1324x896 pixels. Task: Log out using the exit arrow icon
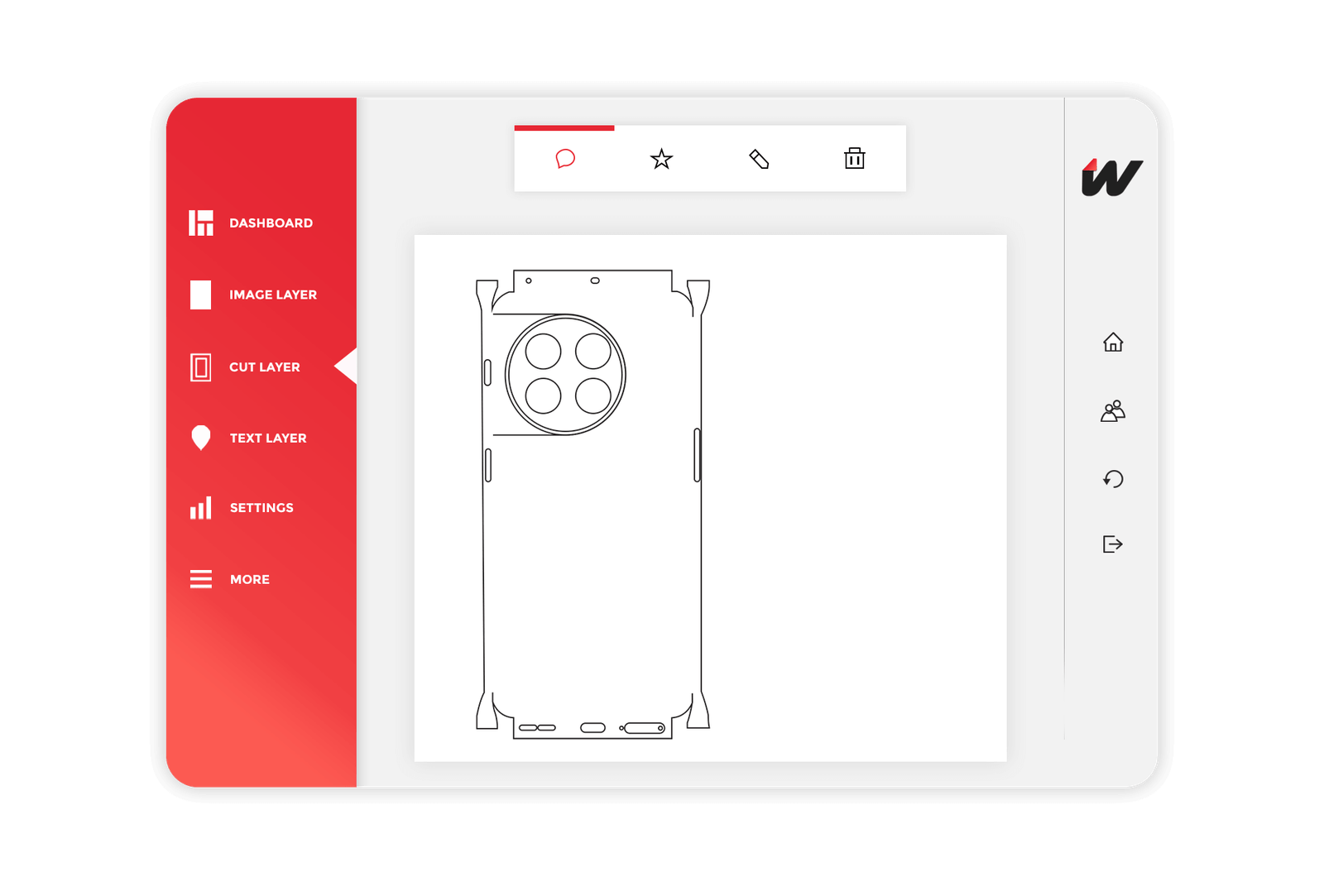(1114, 544)
